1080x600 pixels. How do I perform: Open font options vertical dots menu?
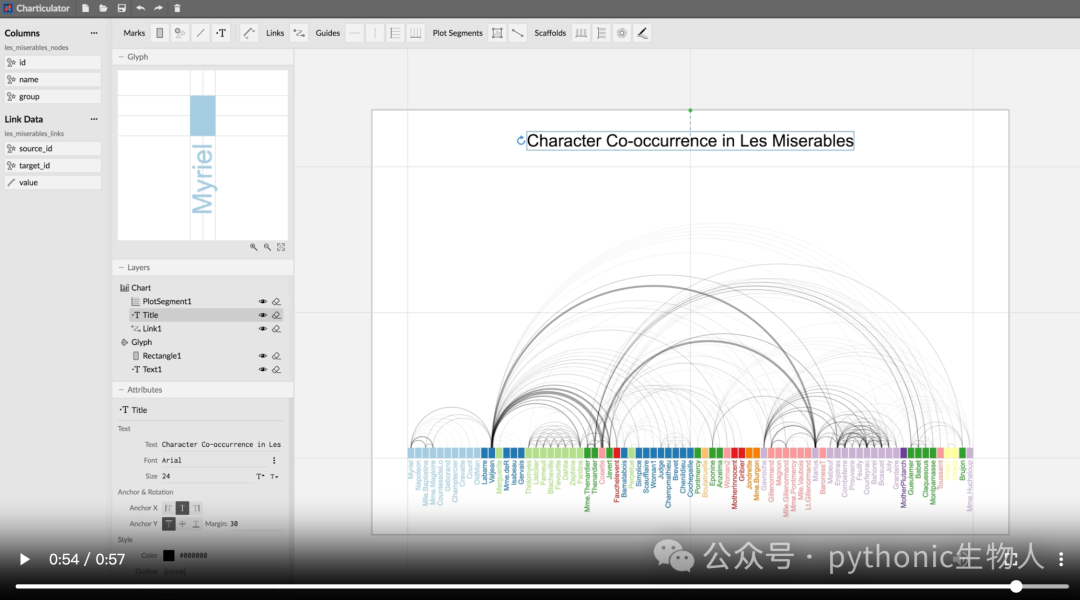(x=274, y=460)
